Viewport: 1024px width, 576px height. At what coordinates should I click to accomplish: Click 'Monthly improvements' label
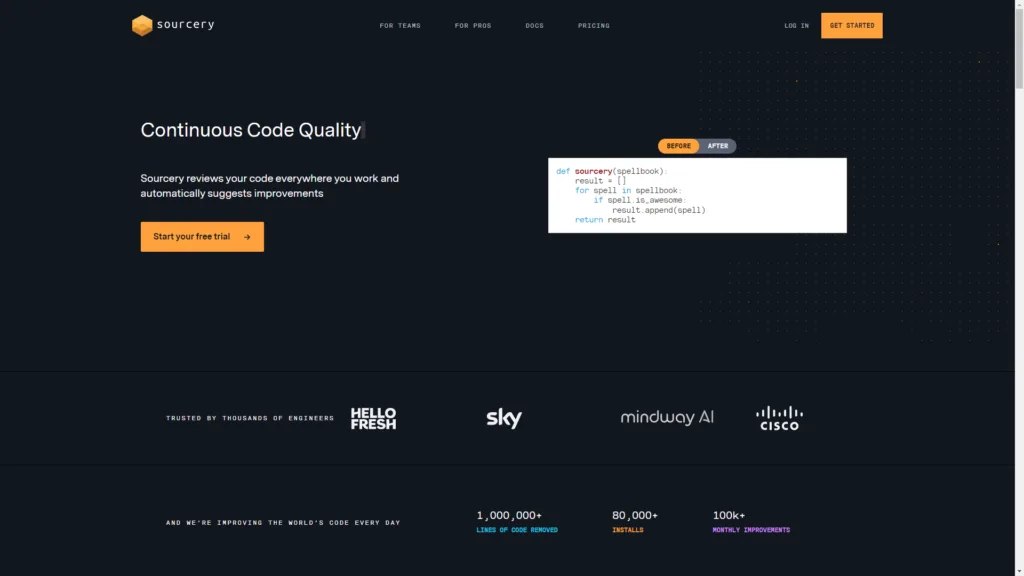751,530
